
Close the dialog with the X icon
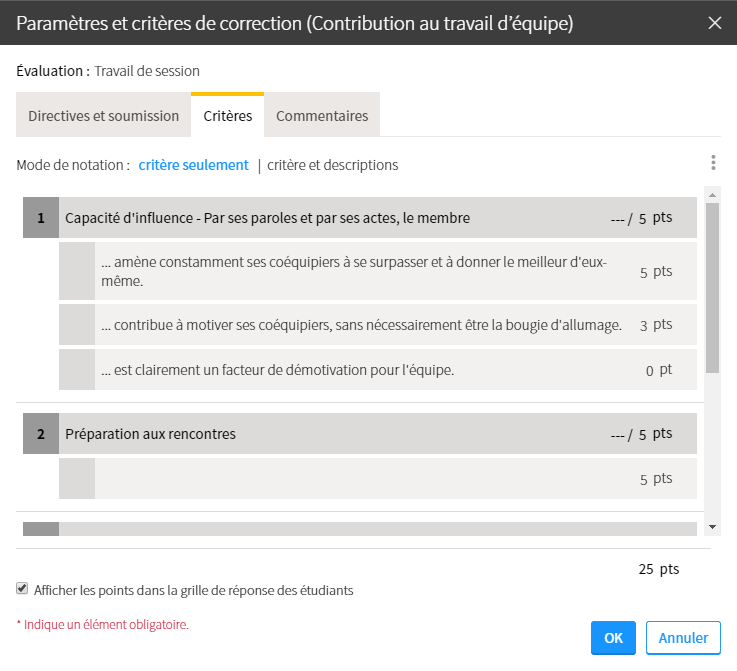coord(714,23)
